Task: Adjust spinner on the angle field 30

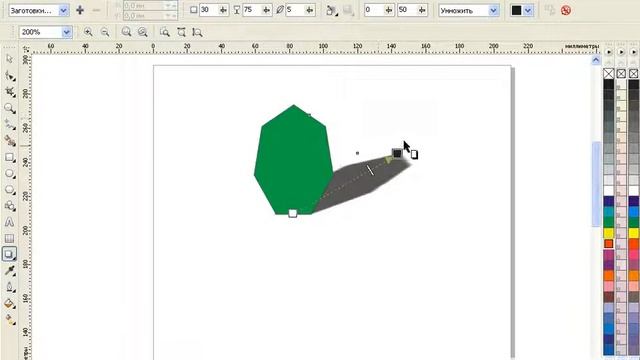Action: click(x=223, y=11)
